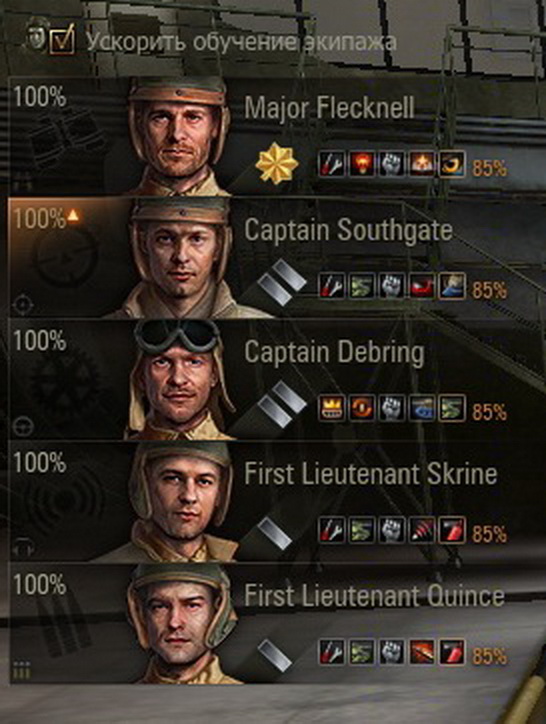Select First Lieutenant Quince's Repair wrench icon
This screenshot has width=546, height=724.
pos(332,652)
